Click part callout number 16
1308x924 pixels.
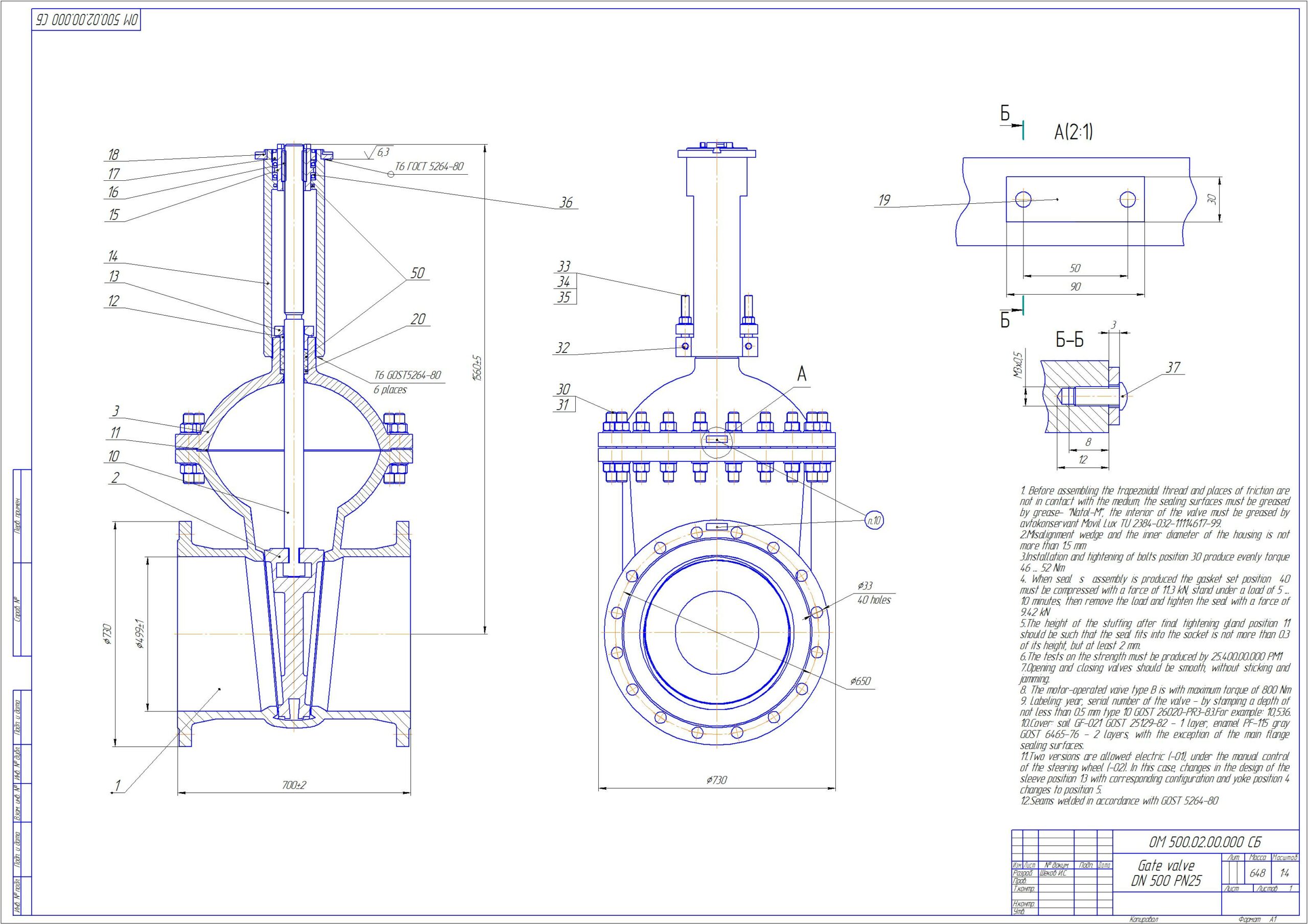point(114,192)
